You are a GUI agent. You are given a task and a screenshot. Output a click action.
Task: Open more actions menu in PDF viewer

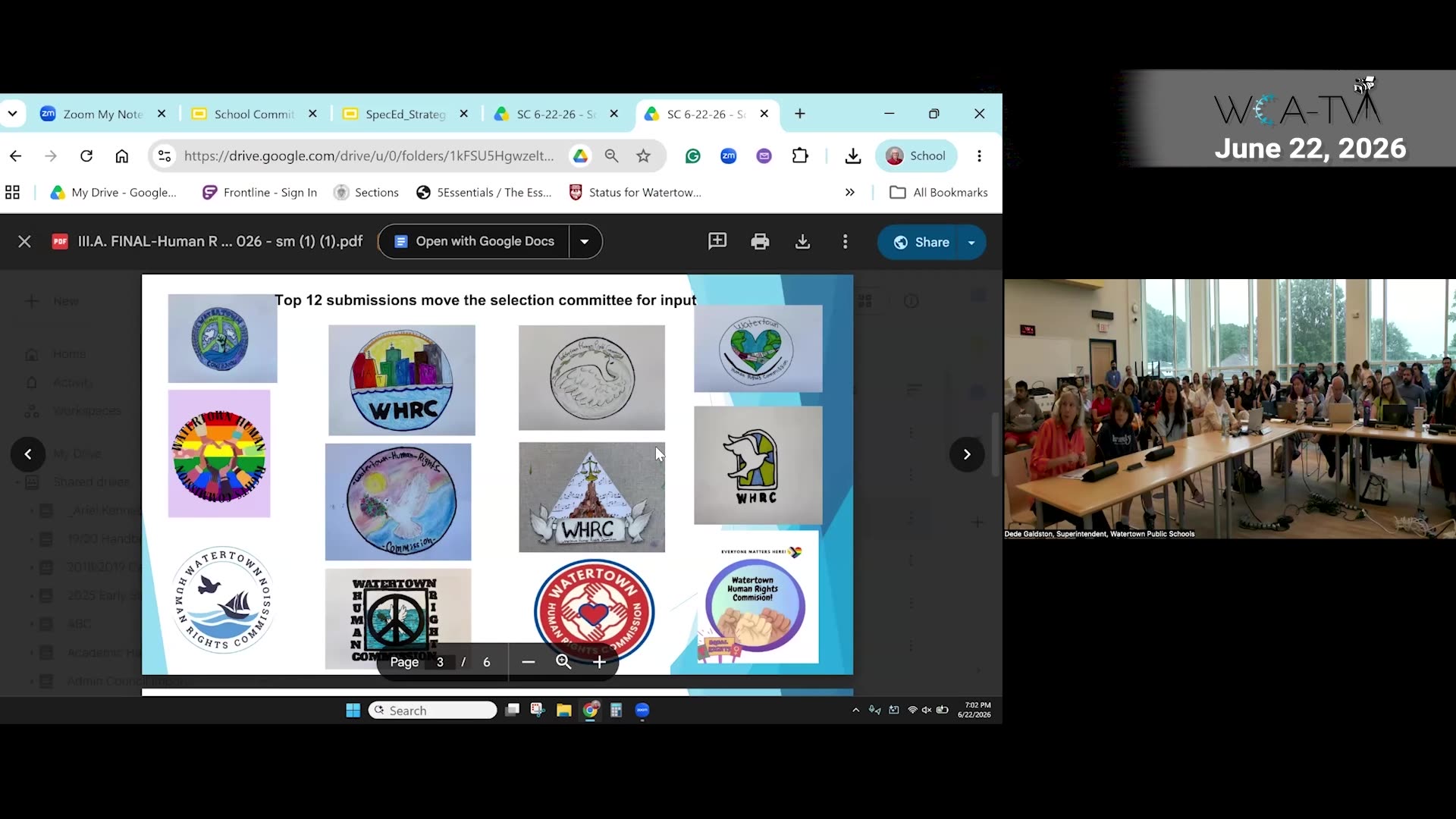pos(845,241)
